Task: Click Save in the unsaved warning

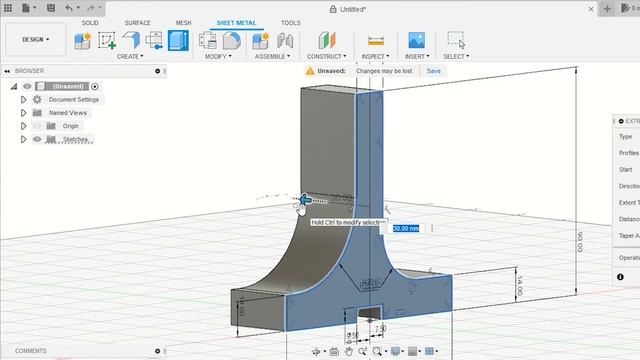Action: pos(433,71)
